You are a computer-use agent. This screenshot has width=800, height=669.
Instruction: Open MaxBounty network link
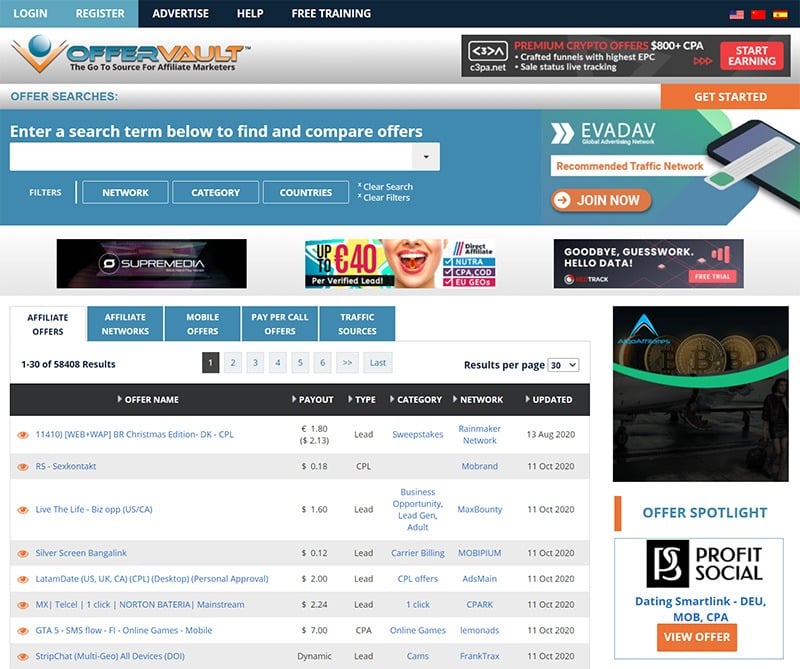(x=480, y=509)
